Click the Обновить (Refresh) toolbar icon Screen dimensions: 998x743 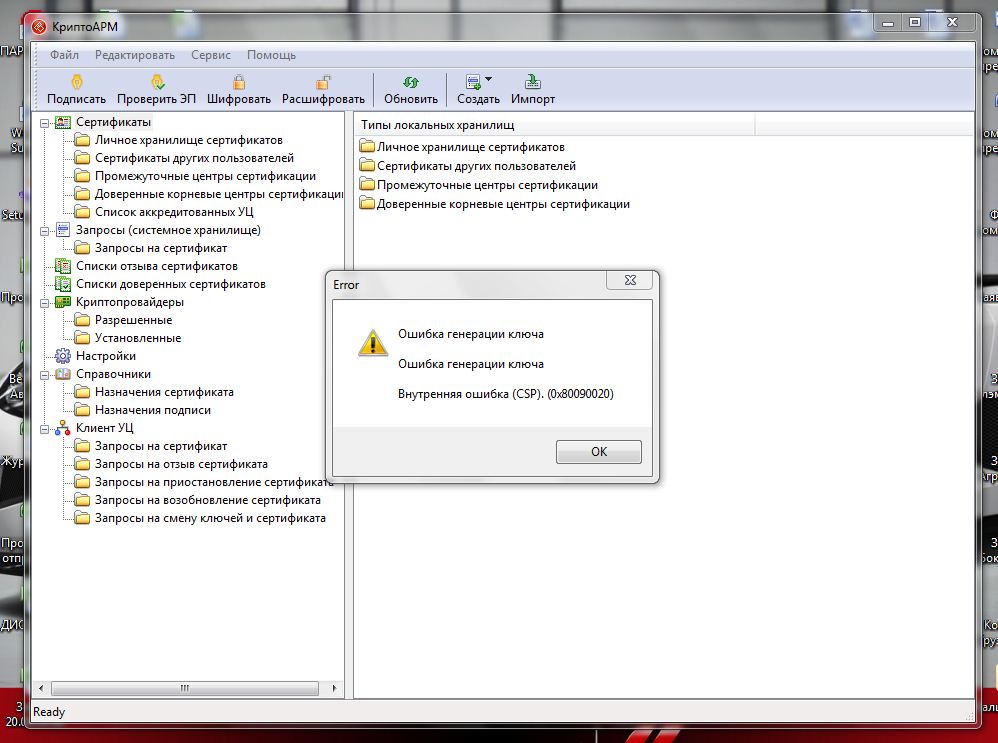pyautogui.click(x=411, y=83)
